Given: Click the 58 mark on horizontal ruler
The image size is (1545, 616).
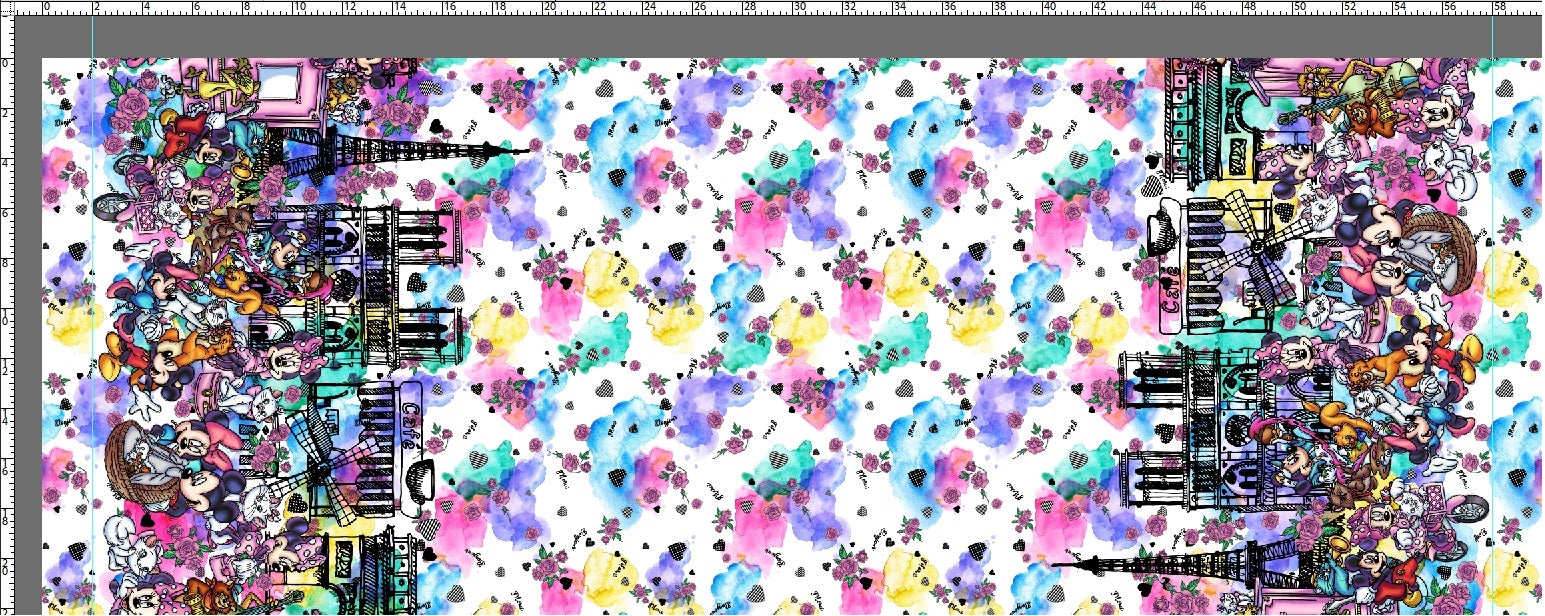Looking at the screenshot, I should [1498, 7].
